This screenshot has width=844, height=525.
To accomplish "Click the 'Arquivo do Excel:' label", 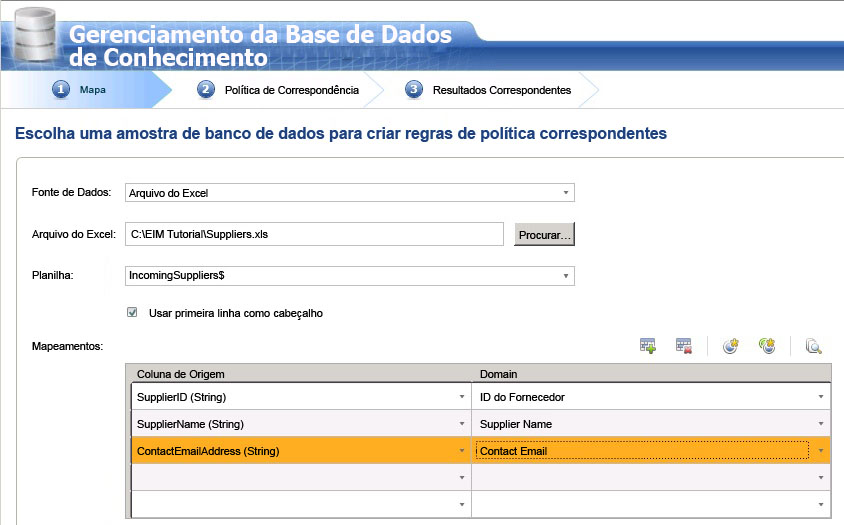I will [x=74, y=234].
